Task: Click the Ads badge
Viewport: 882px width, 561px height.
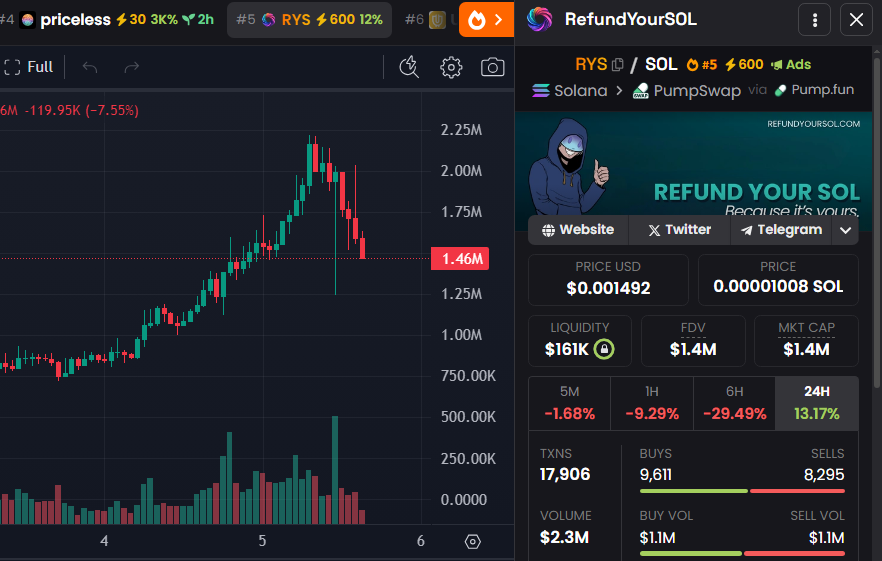Action: coord(791,65)
